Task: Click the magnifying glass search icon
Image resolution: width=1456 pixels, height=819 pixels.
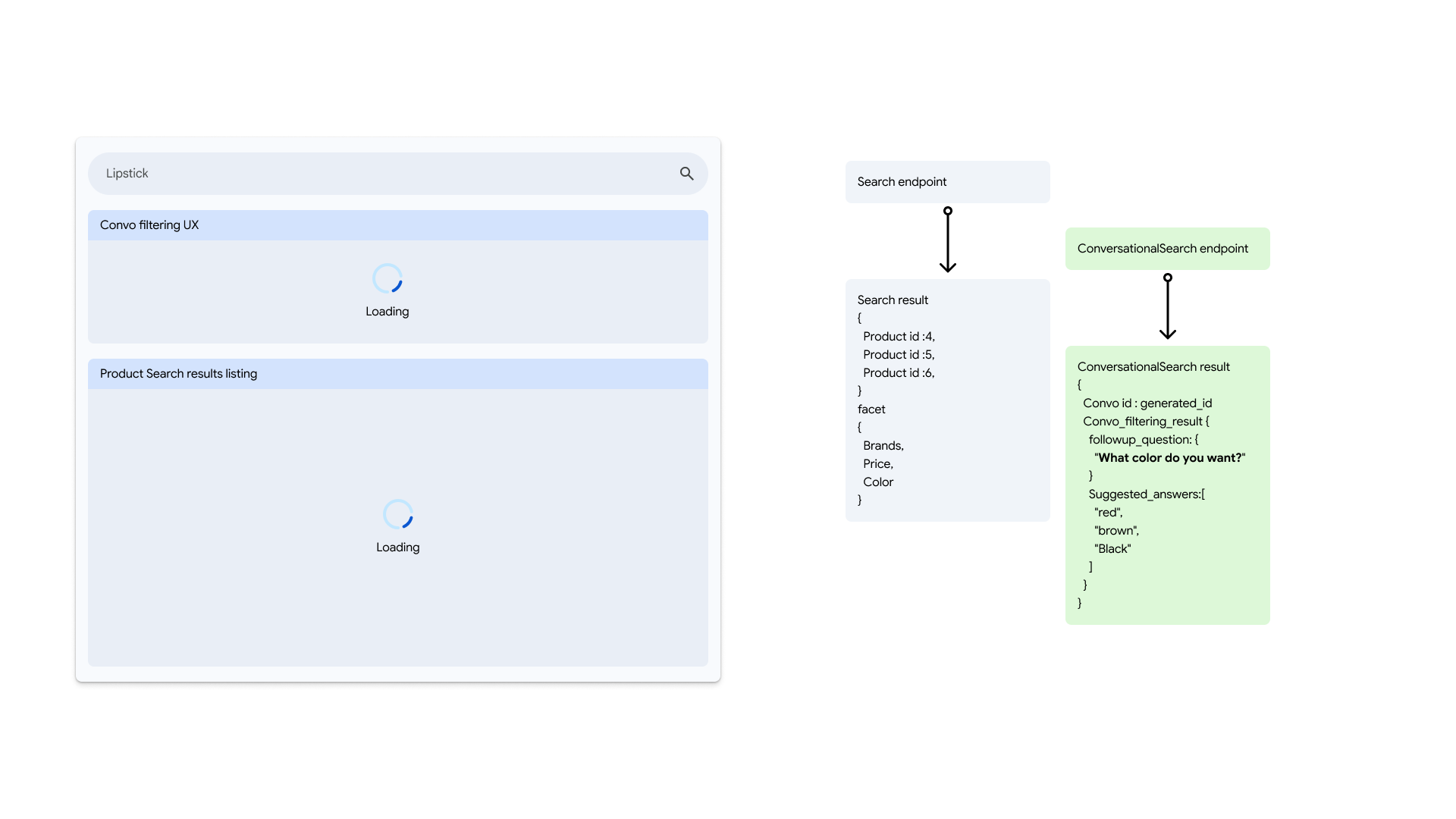Action: [686, 174]
